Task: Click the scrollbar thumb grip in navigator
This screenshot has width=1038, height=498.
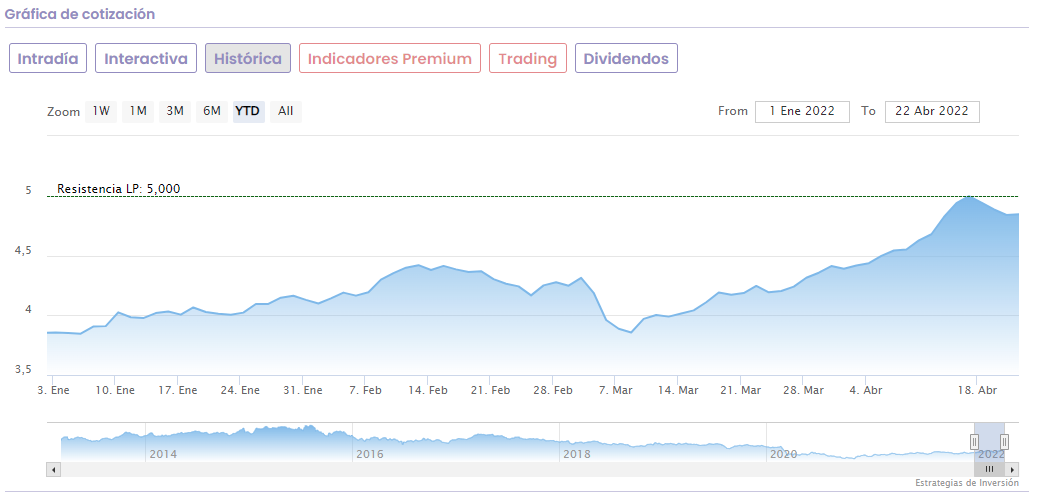Action: click(x=989, y=469)
